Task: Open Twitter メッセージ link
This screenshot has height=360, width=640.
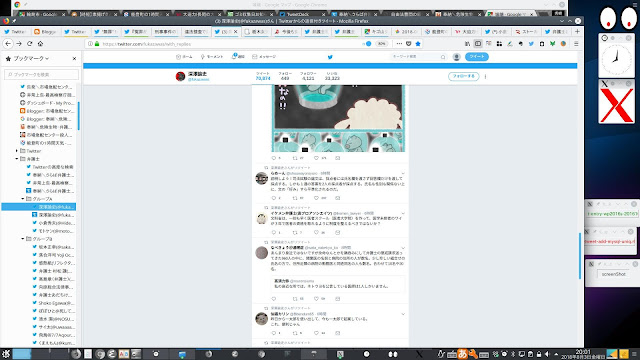Action: [264, 57]
